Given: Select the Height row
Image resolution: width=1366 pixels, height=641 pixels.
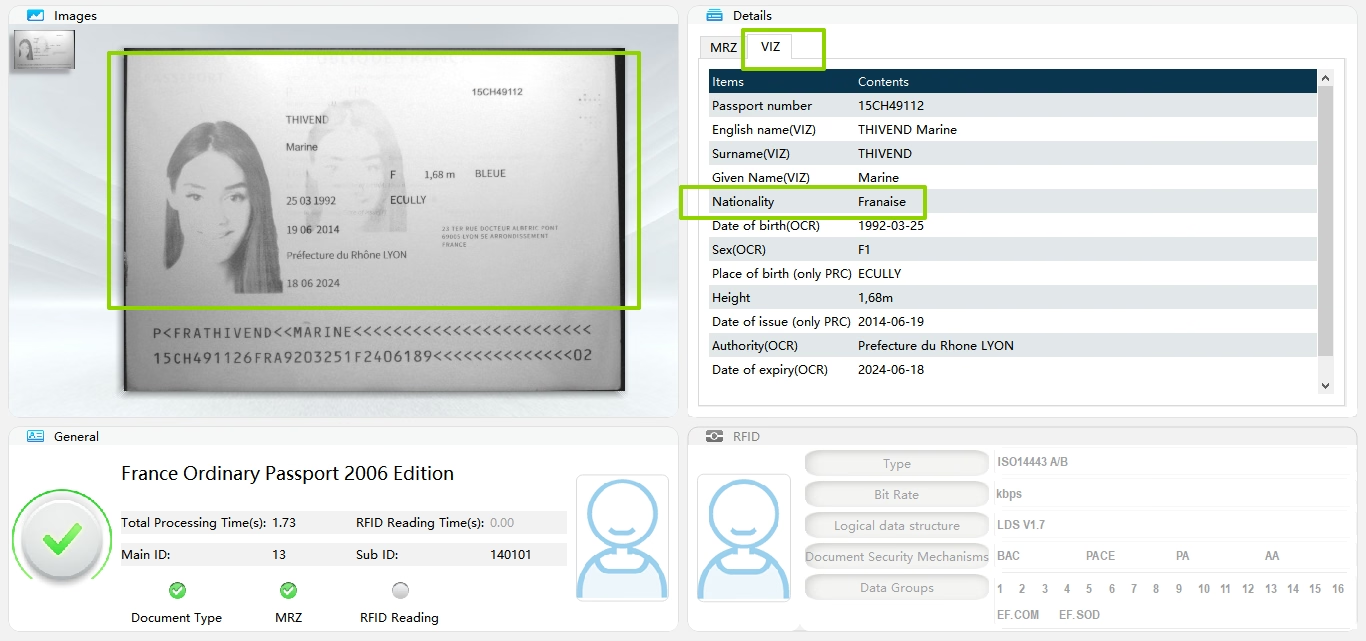Looking at the screenshot, I should tap(1013, 297).
